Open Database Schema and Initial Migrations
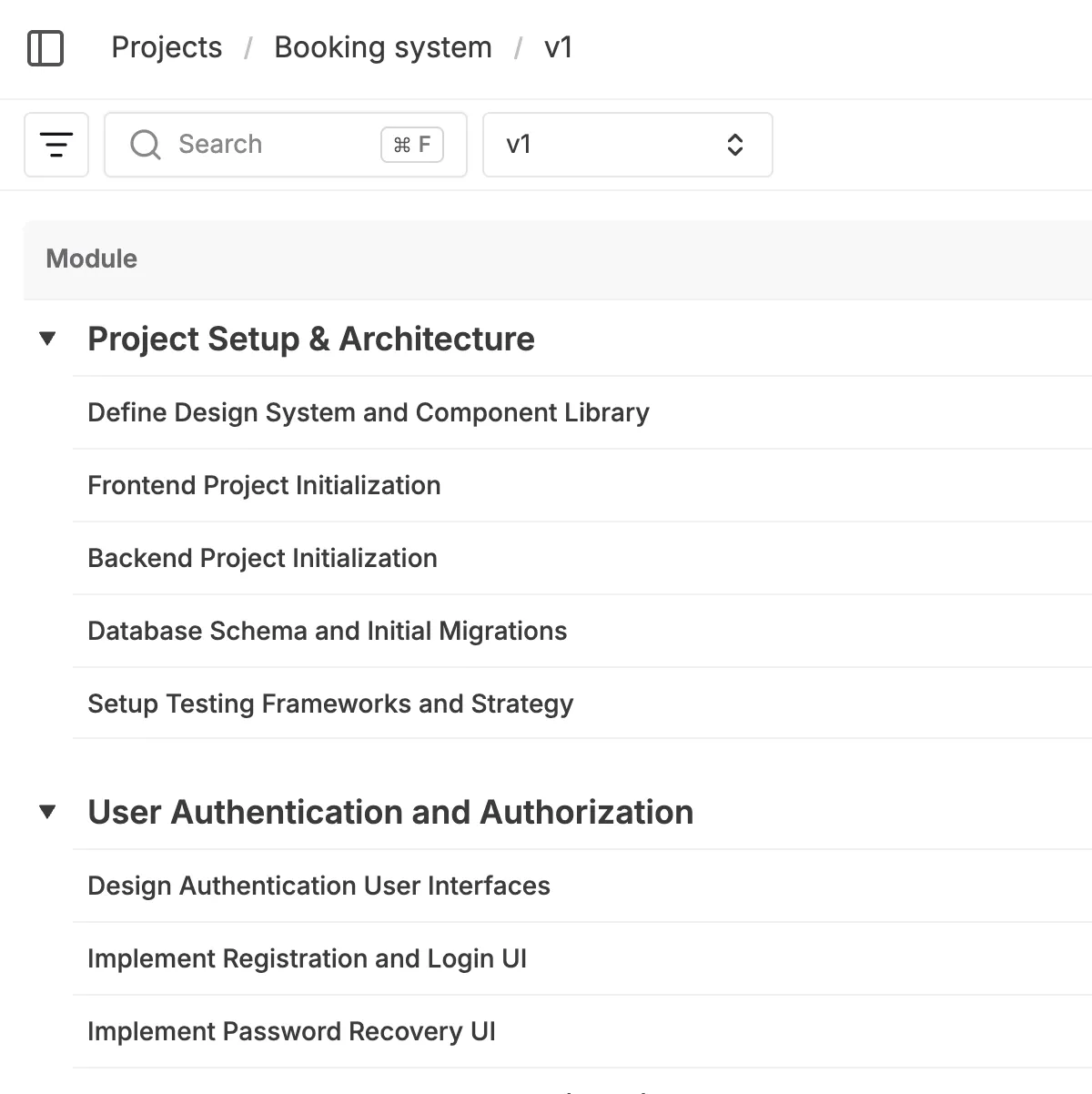This screenshot has width=1092, height=1094. pos(327,631)
